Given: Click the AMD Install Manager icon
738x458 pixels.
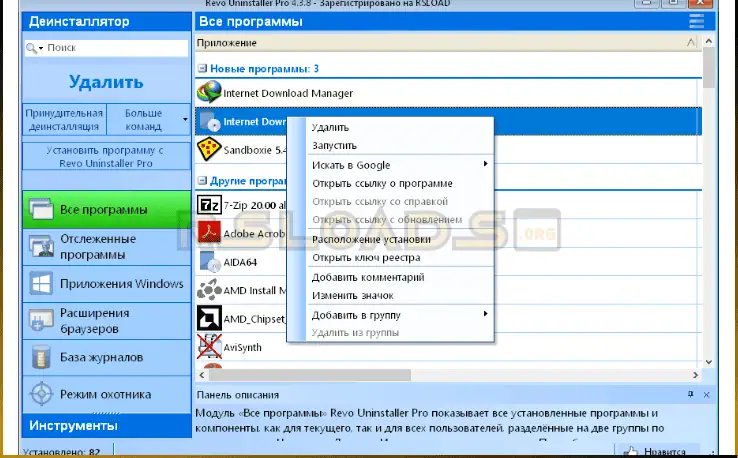Looking at the screenshot, I should tap(209, 290).
